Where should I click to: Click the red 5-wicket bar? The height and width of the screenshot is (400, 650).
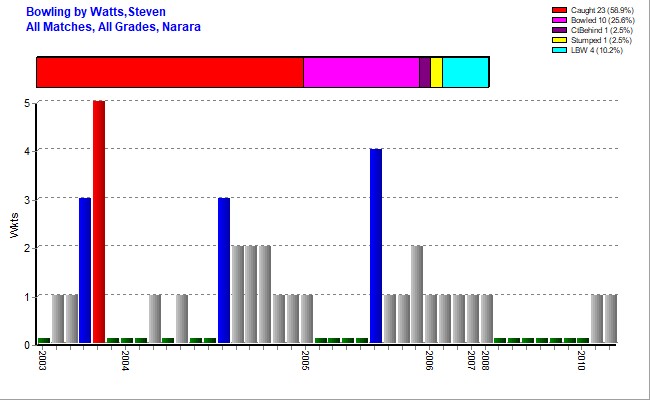[x=99, y=222]
